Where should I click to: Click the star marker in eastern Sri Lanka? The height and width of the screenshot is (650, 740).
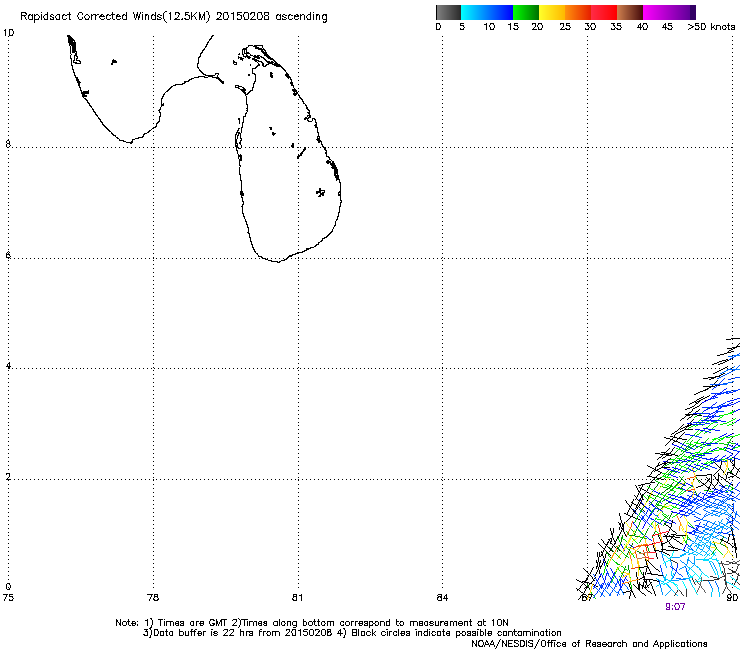tap(320, 192)
